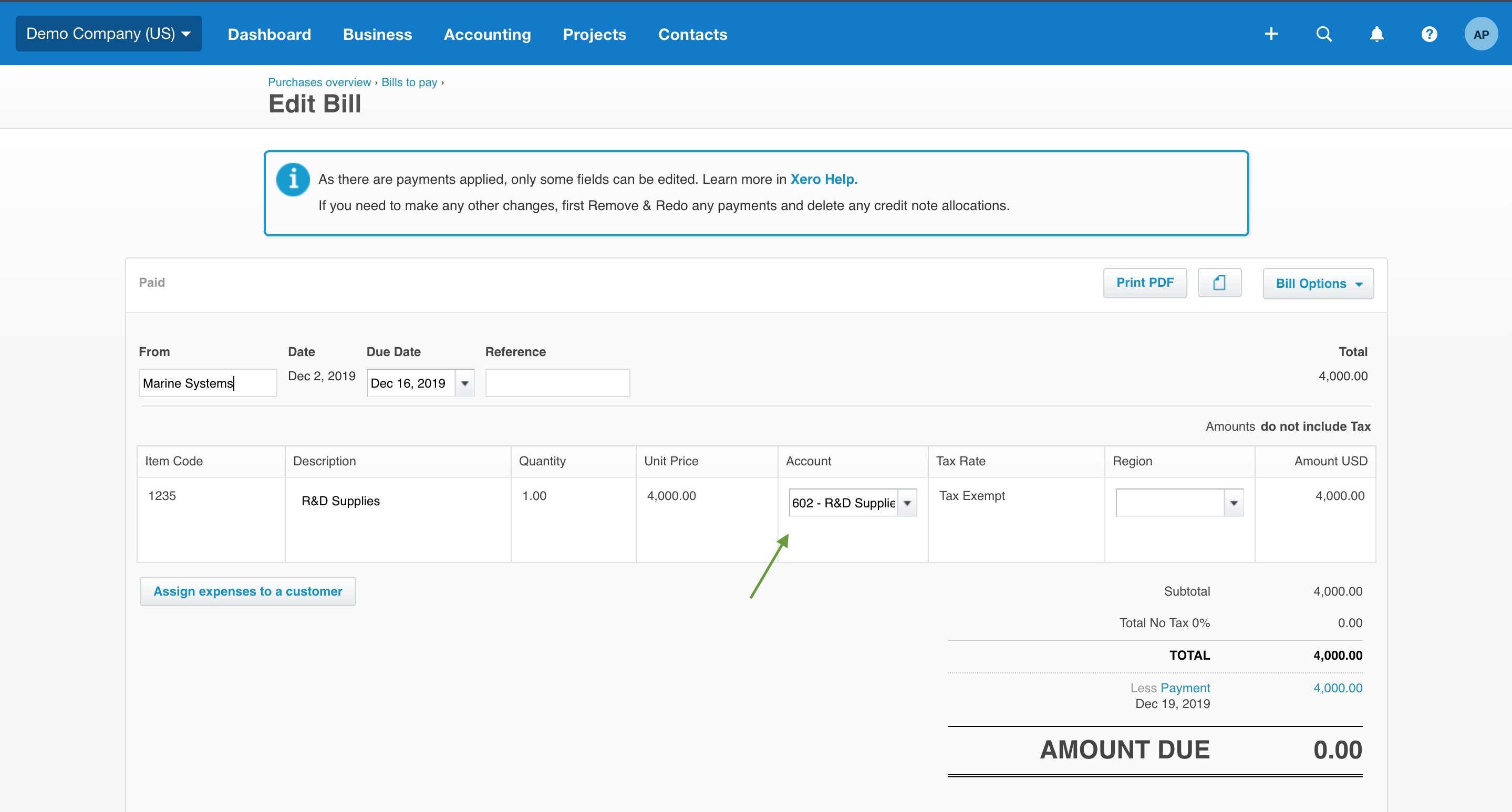
Task: Click the search magnifier icon
Action: pyautogui.click(x=1323, y=34)
